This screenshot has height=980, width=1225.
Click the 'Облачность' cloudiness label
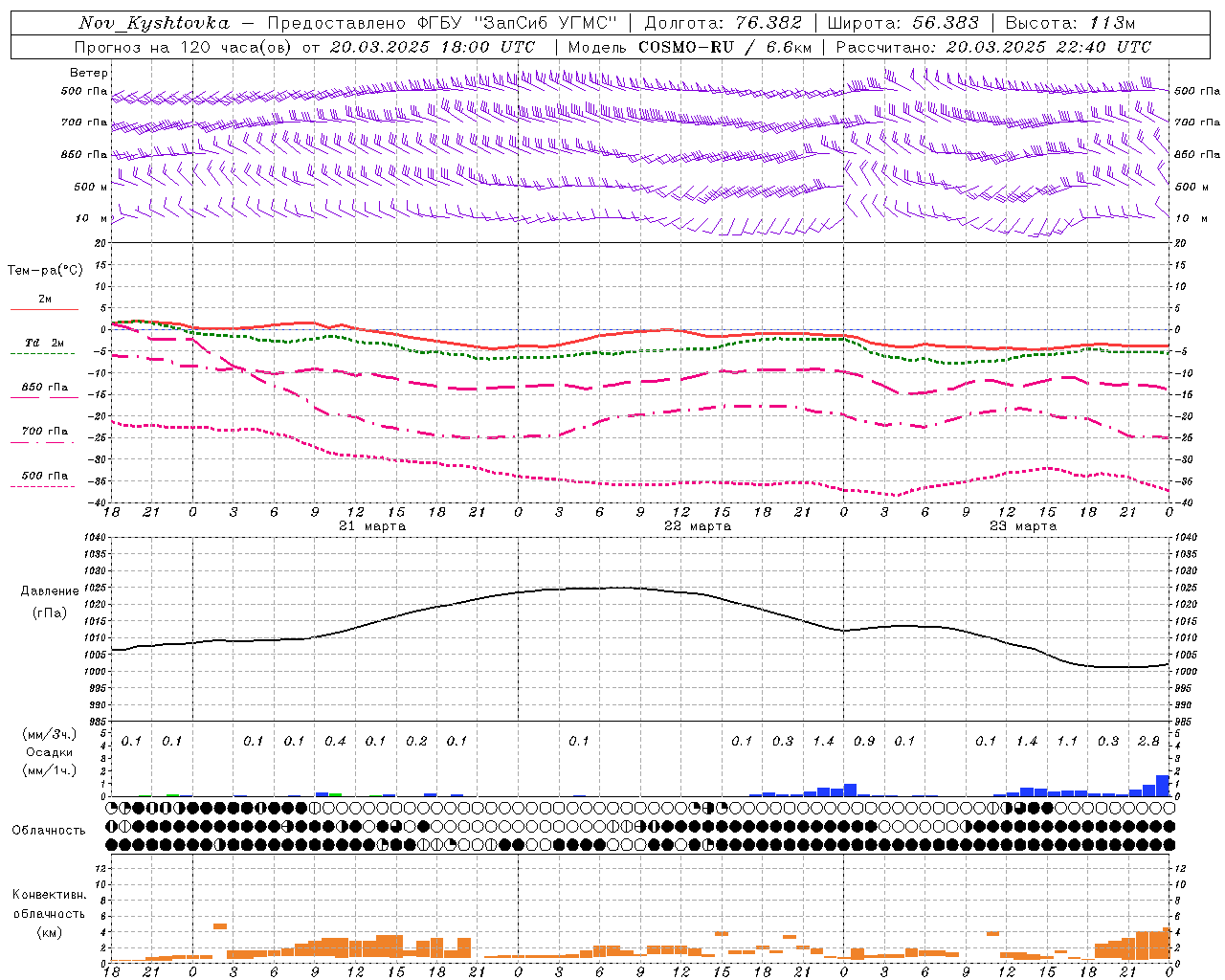click(49, 831)
